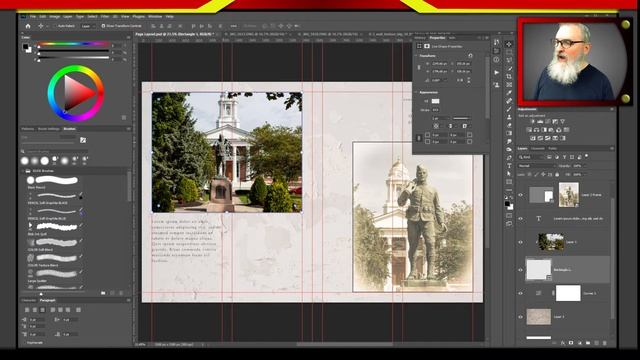Image resolution: width=640 pixels, height=360 pixels.
Task: Open the File menu
Action: 33,16
